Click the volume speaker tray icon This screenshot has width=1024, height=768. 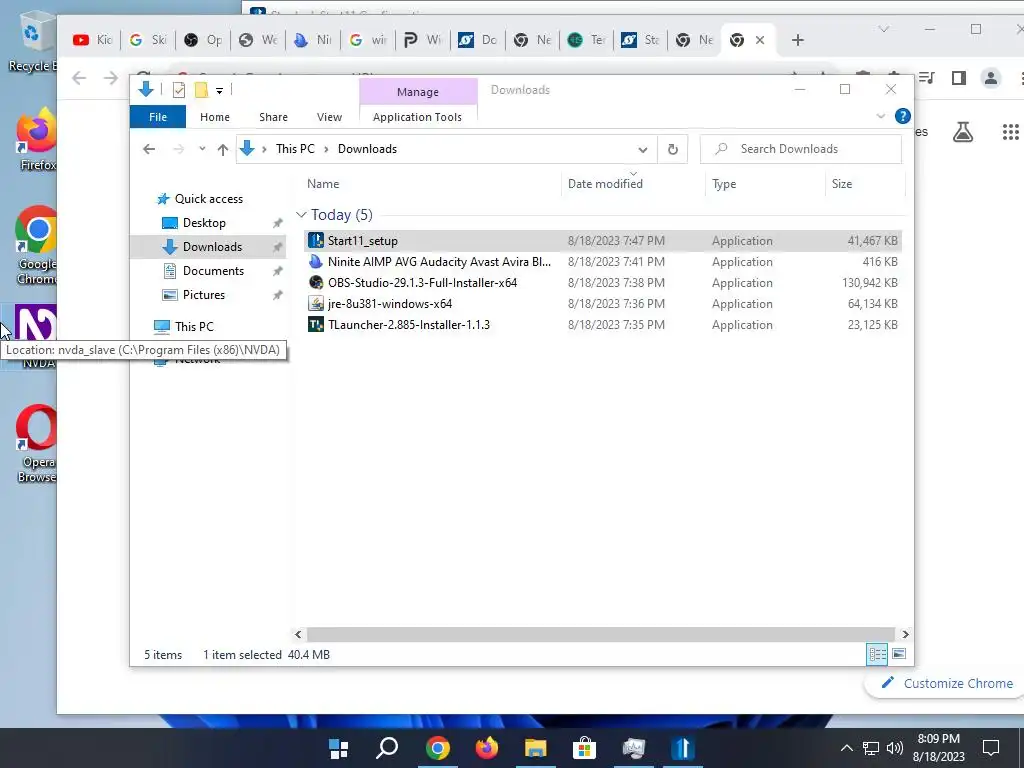[x=895, y=748]
